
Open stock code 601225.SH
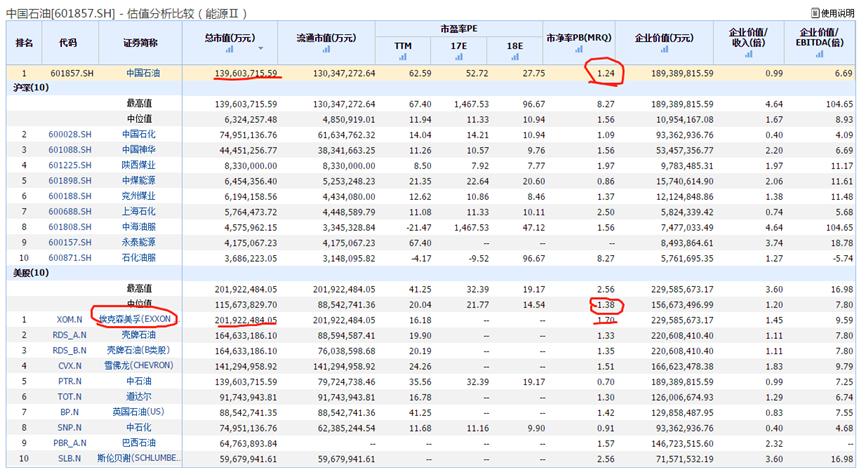(70, 165)
